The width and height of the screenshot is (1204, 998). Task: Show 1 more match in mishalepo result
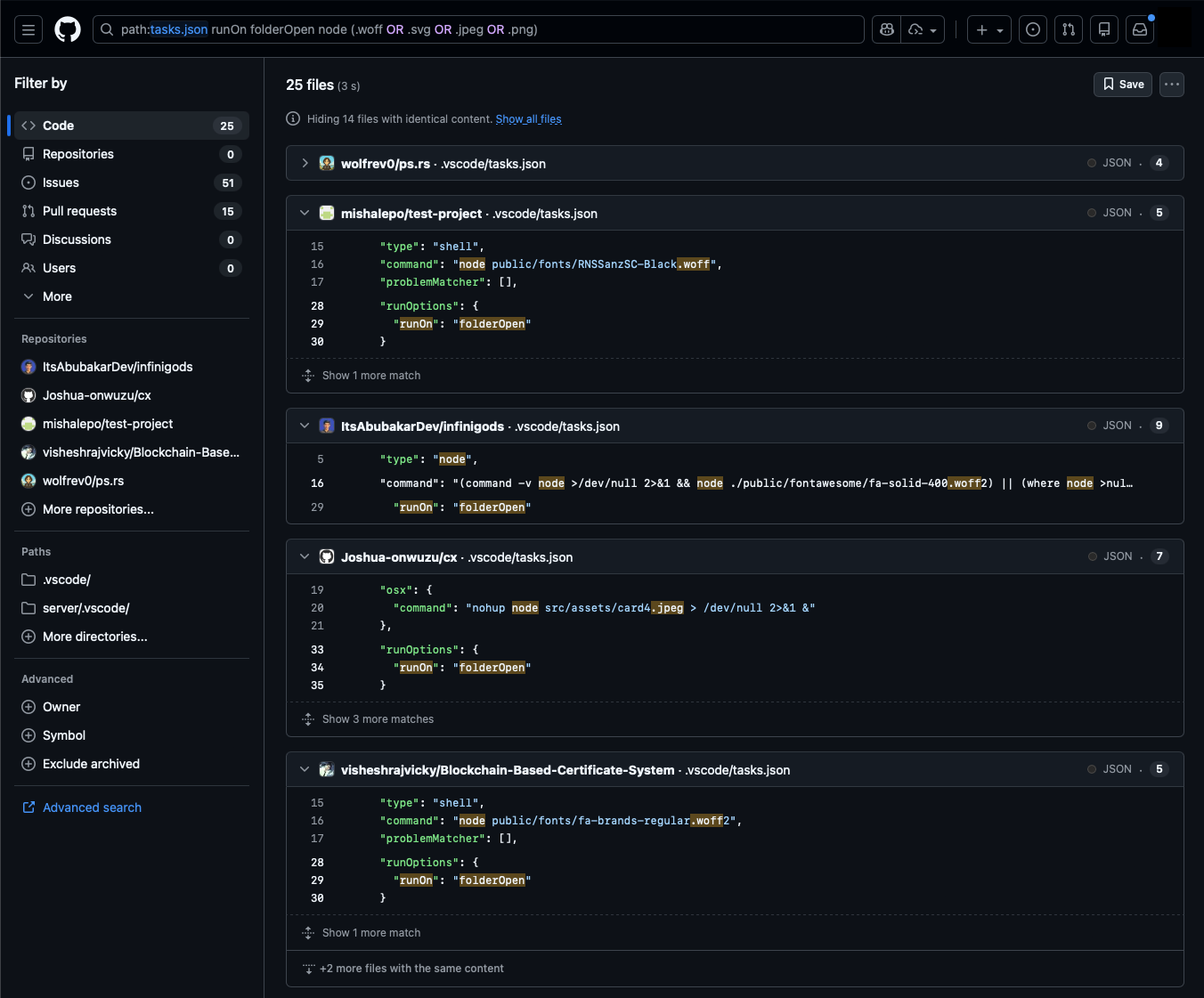tap(371, 376)
